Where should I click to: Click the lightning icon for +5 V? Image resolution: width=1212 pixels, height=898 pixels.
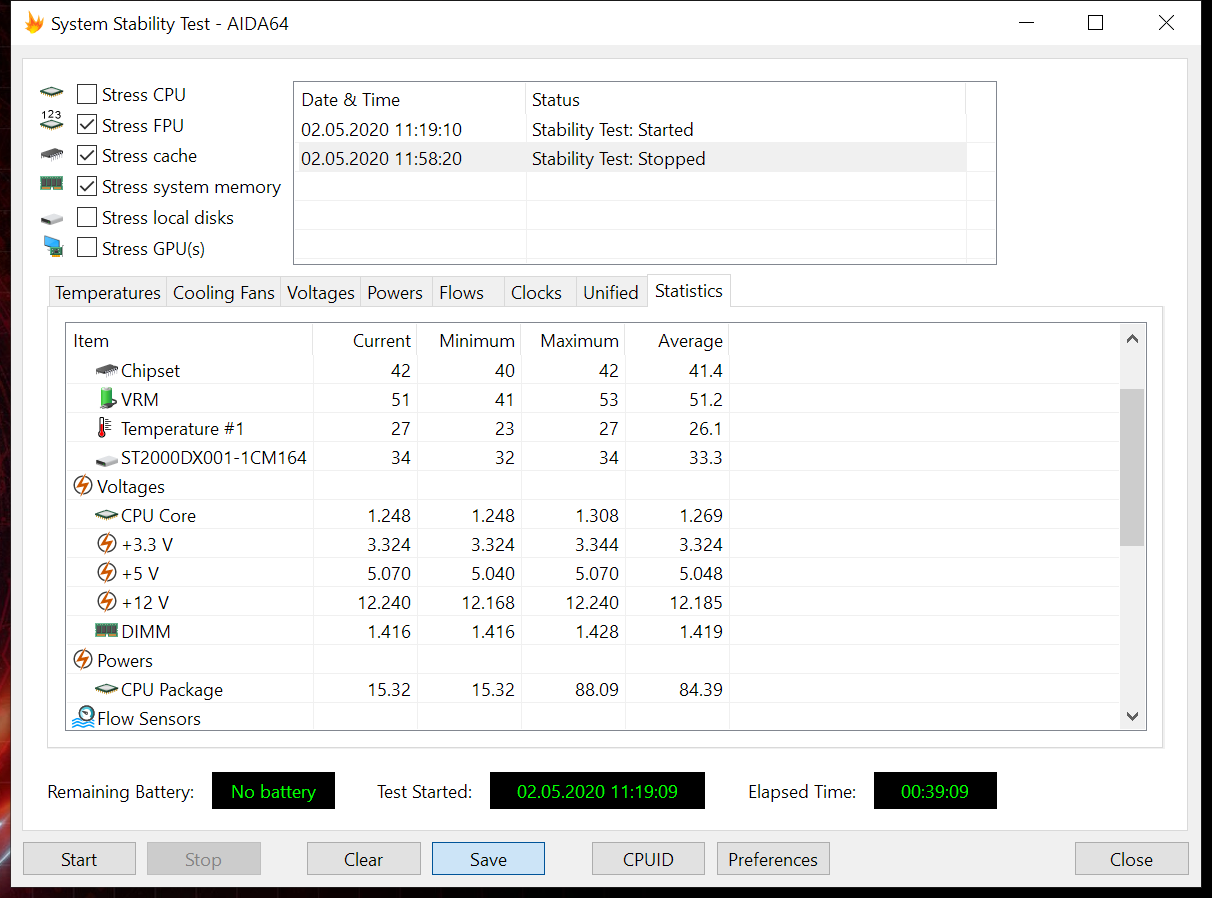[x=107, y=573]
